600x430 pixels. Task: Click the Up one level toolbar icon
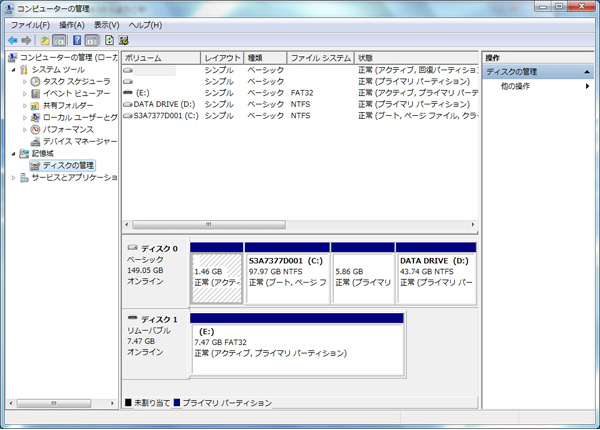point(45,40)
